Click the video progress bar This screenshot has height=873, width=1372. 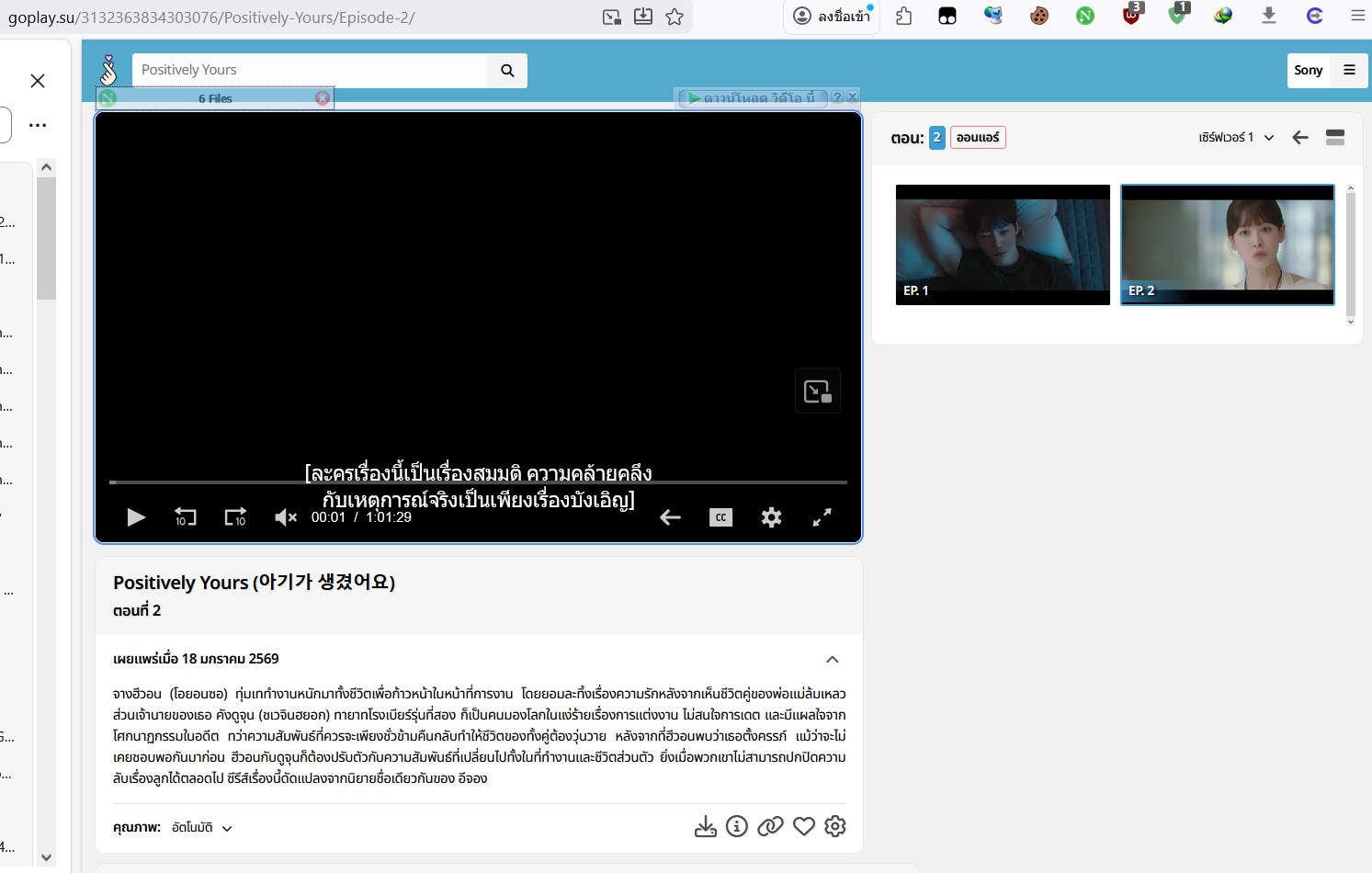pos(478,482)
